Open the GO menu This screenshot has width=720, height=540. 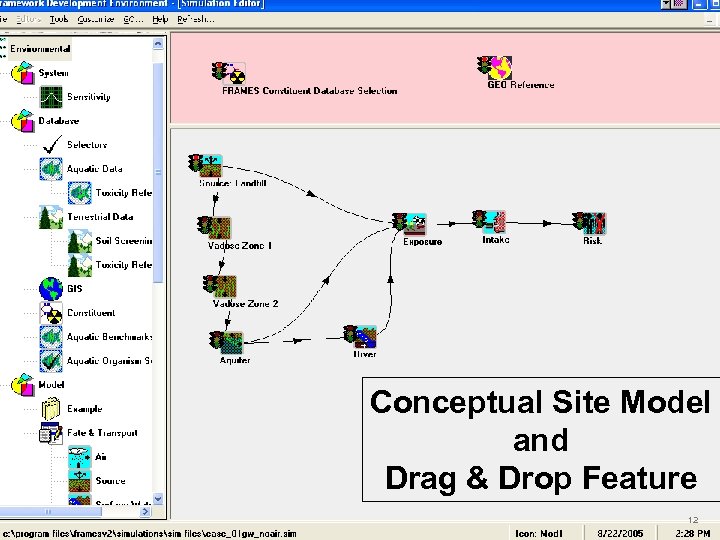pyautogui.click(x=133, y=19)
